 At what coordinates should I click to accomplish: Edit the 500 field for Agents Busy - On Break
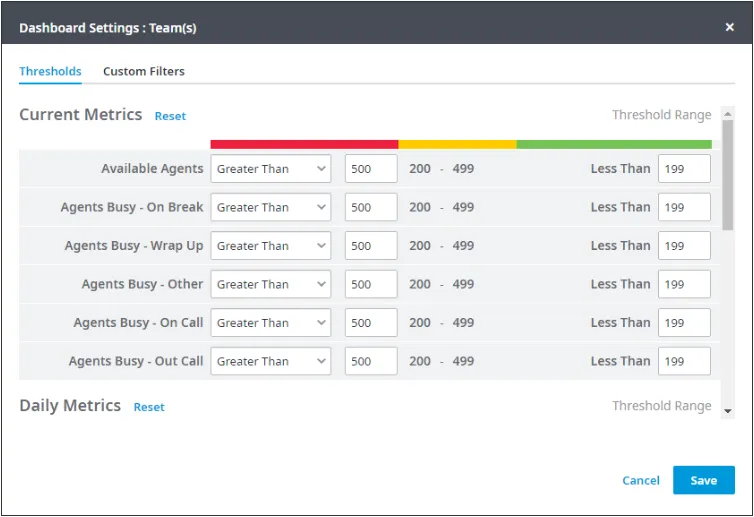(x=371, y=207)
